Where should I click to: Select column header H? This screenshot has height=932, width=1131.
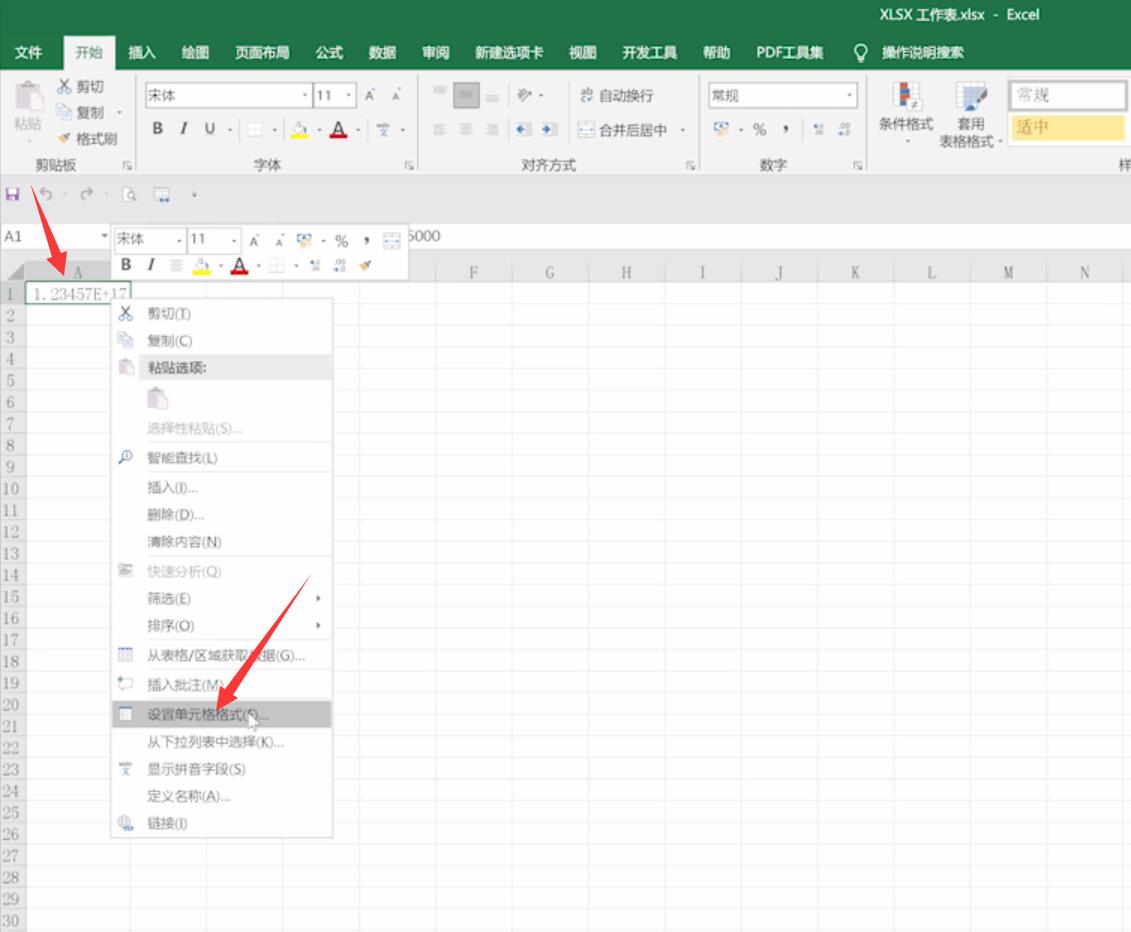tap(625, 273)
